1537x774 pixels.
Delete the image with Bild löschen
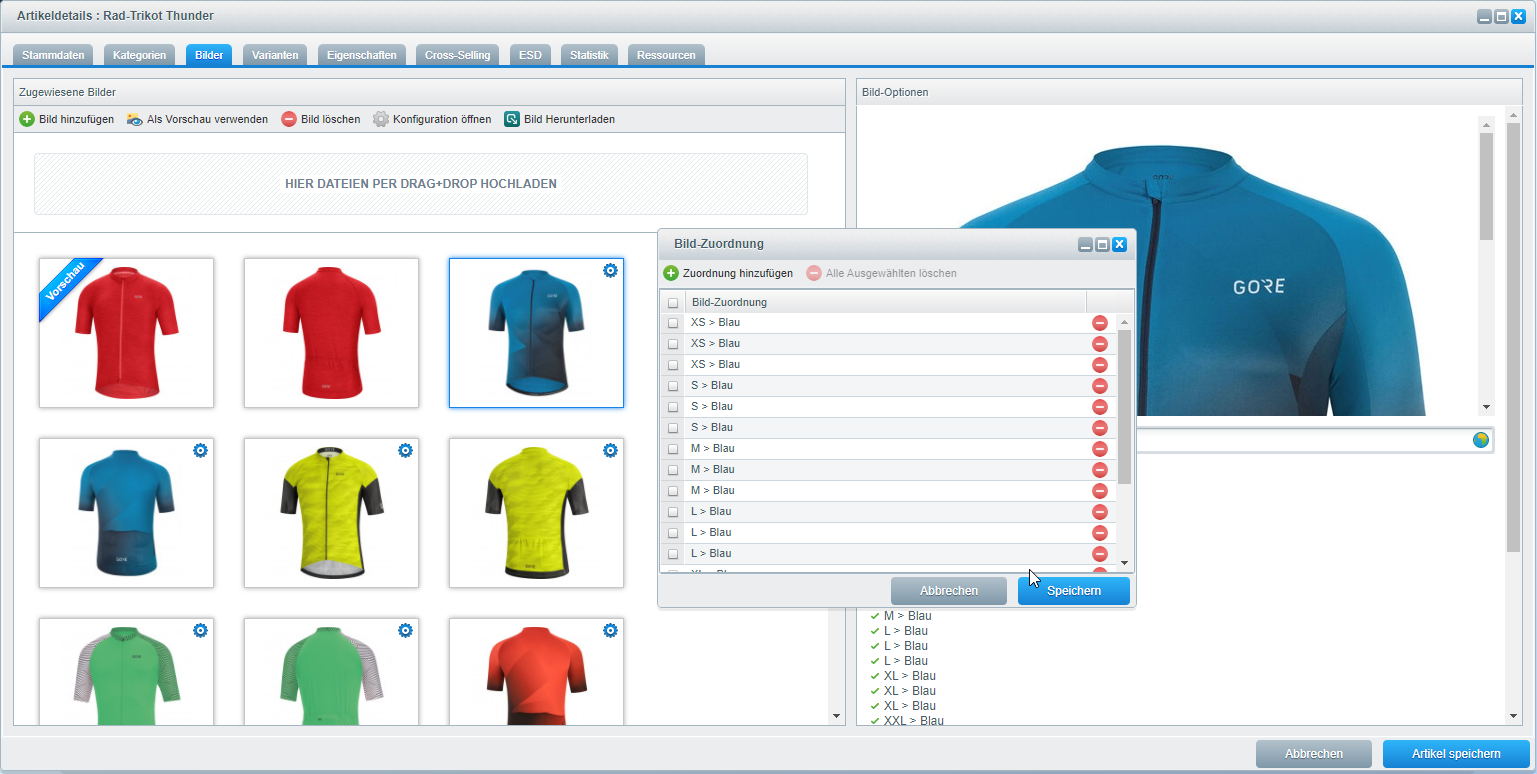[x=321, y=119]
